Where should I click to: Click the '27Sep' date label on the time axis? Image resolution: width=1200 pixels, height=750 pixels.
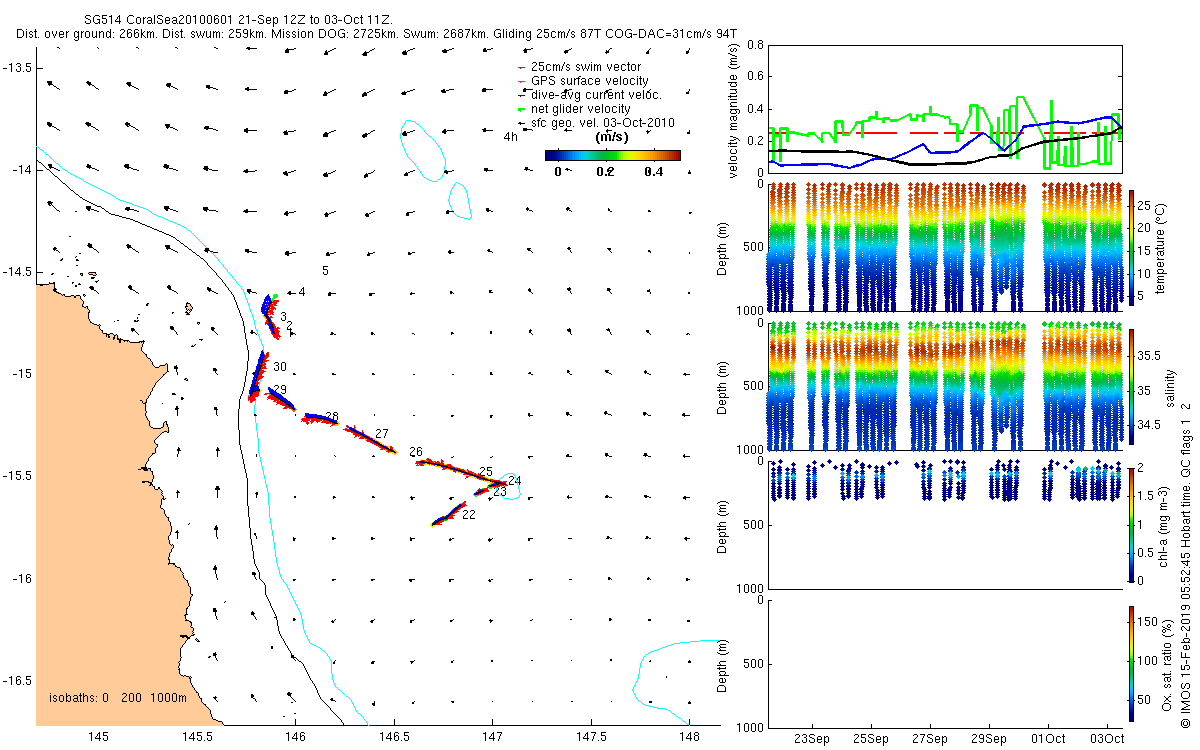(x=930, y=738)
